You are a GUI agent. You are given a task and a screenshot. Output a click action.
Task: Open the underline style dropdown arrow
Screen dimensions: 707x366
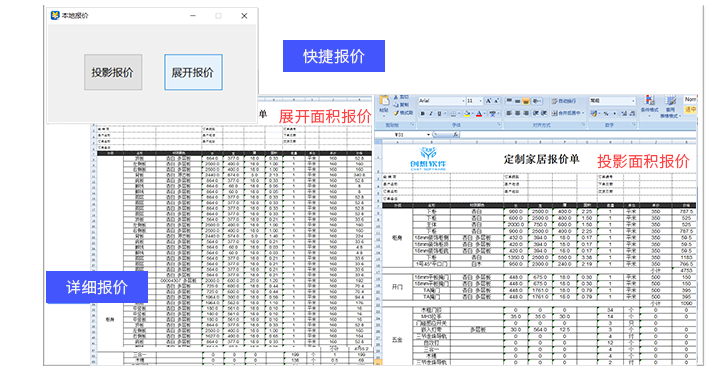(x=445, y=113)
